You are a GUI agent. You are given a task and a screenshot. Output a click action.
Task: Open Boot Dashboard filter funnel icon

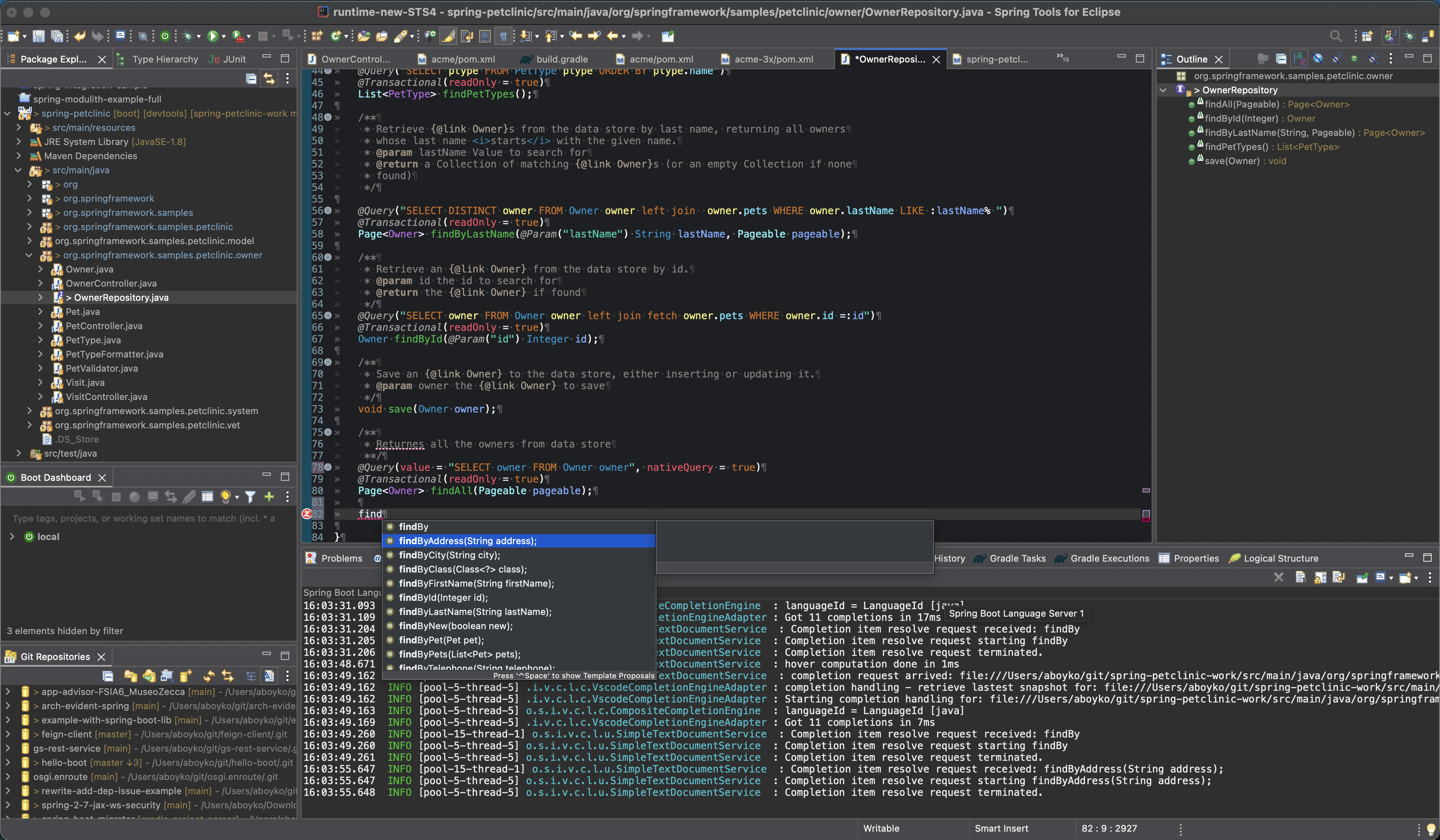pyautogui.click(x=250, y=497)
